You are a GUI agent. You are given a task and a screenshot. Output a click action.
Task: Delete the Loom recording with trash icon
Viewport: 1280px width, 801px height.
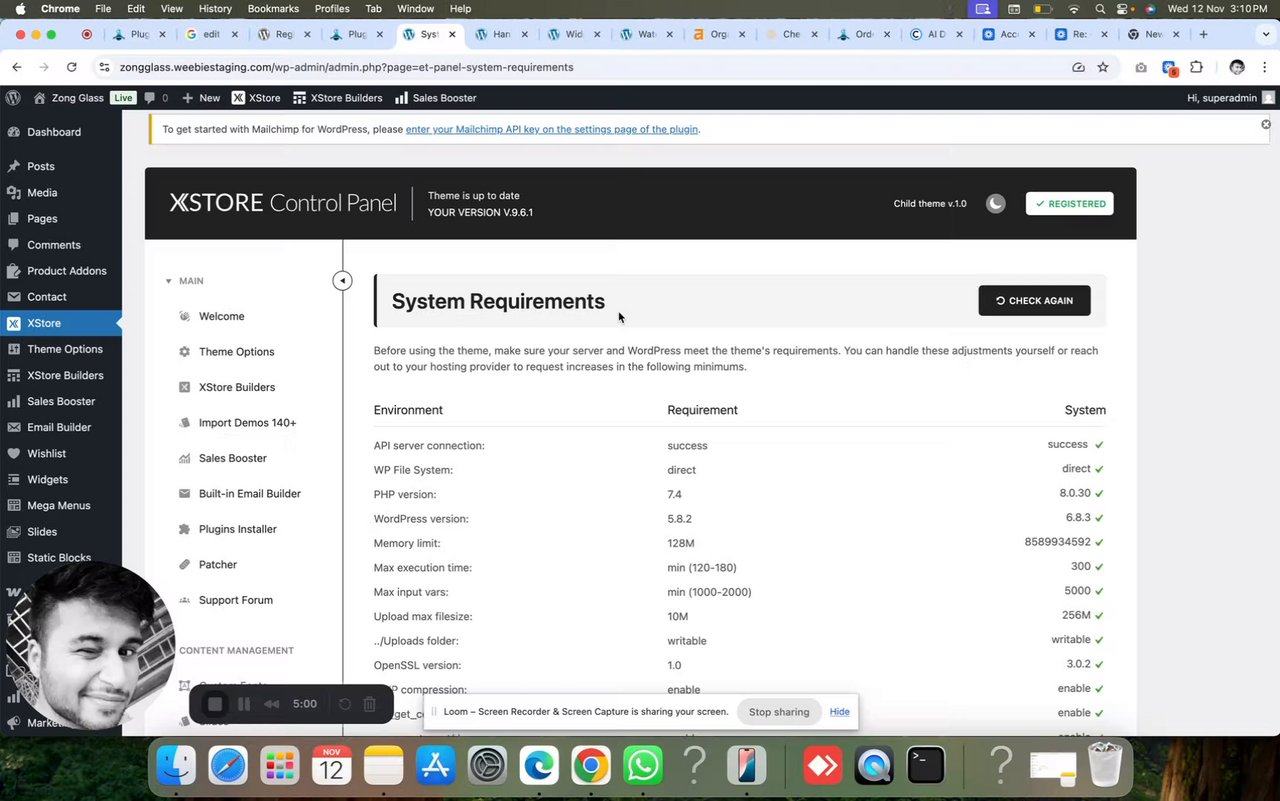point(369,704)
